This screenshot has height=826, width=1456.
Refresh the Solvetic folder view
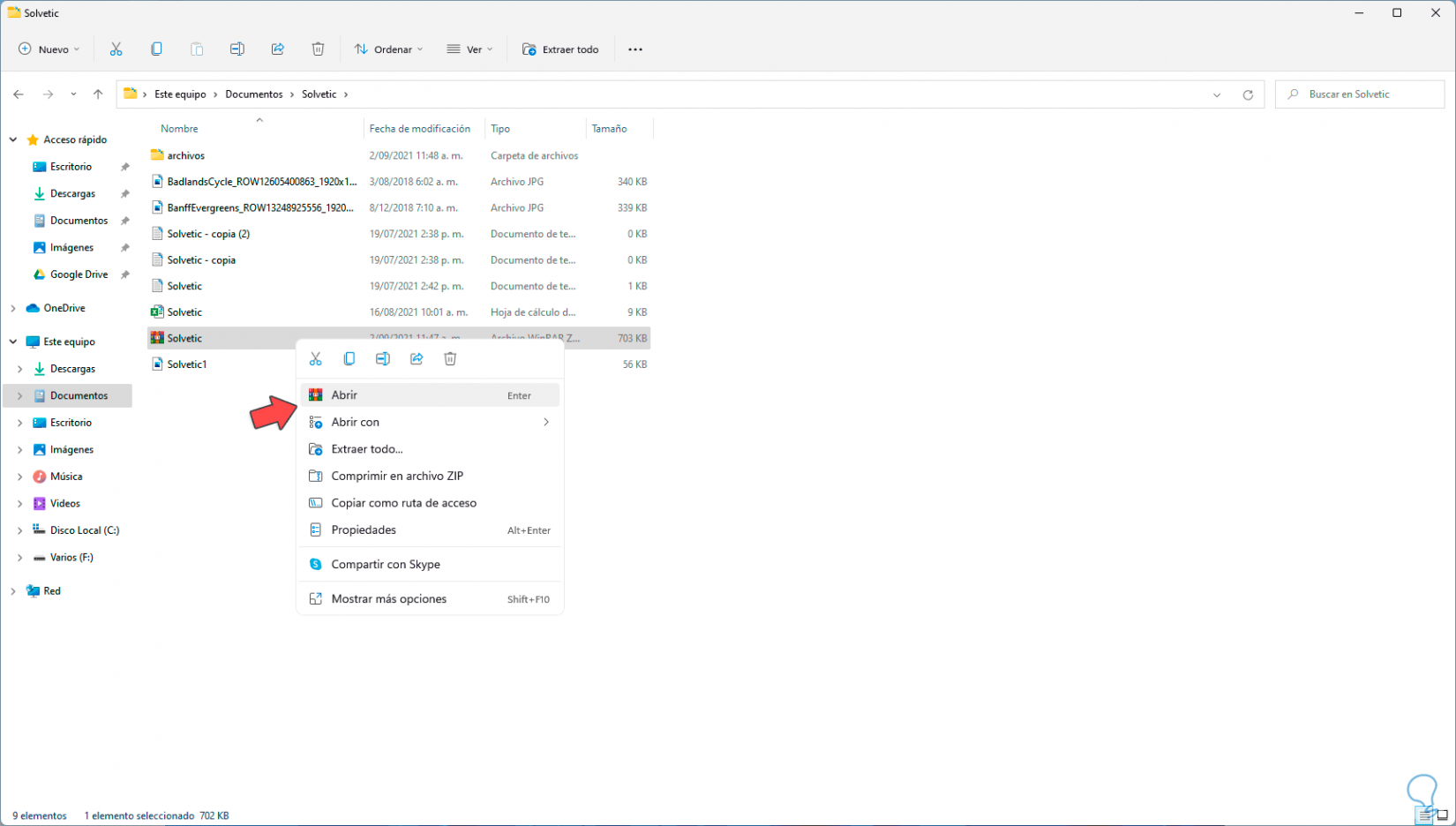pyautogui.click(x=1248, y=94)
